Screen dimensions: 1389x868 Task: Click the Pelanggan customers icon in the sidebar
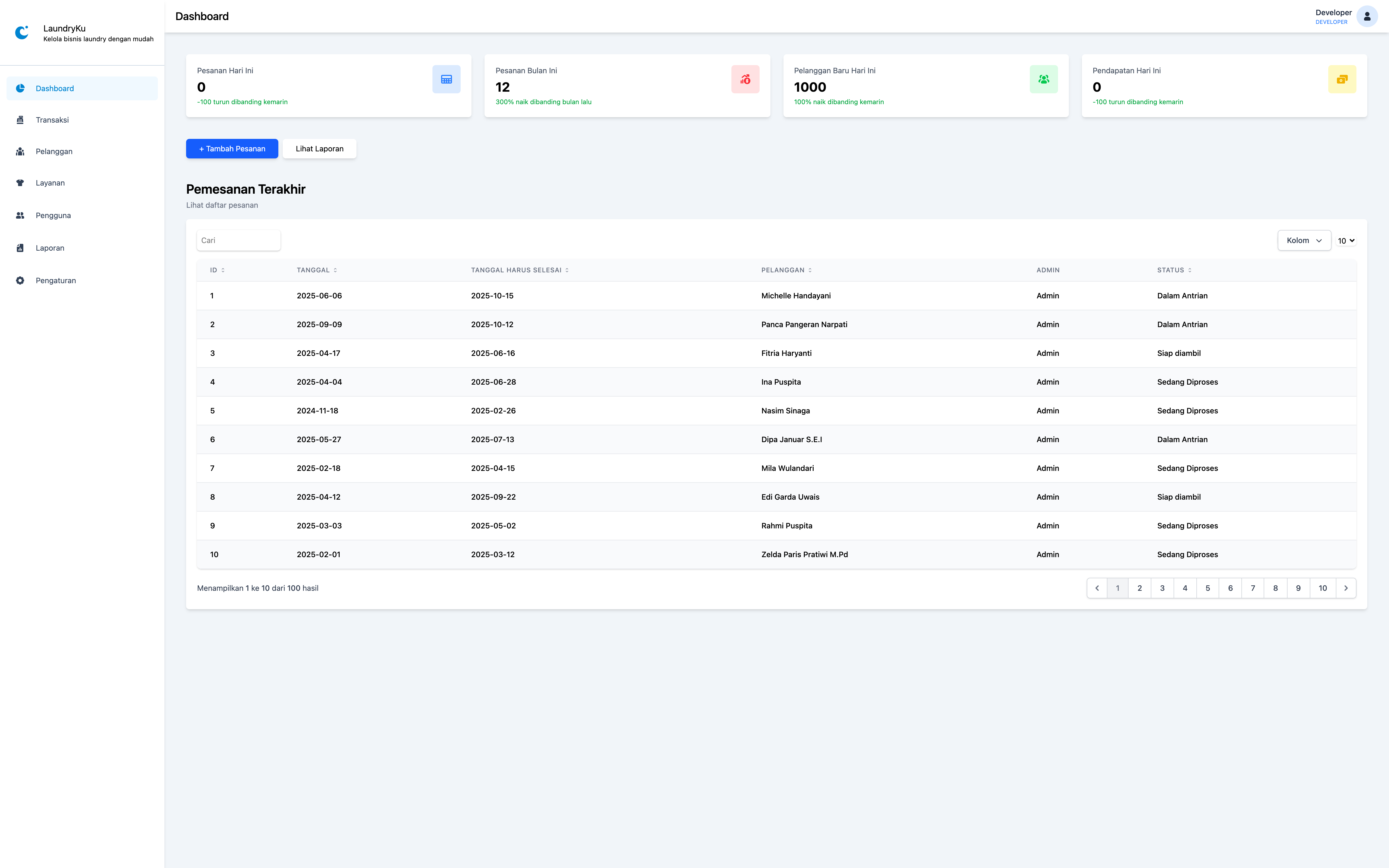click(20, 151)
